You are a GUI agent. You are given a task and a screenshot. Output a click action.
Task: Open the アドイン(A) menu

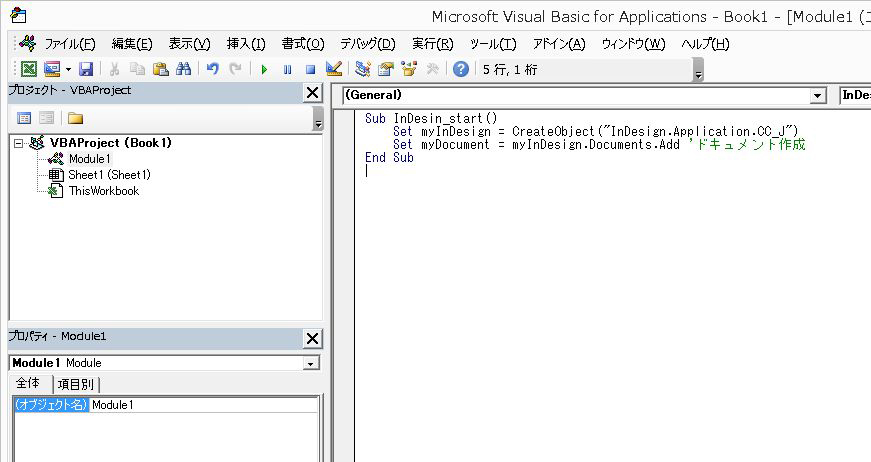point(559,43)
